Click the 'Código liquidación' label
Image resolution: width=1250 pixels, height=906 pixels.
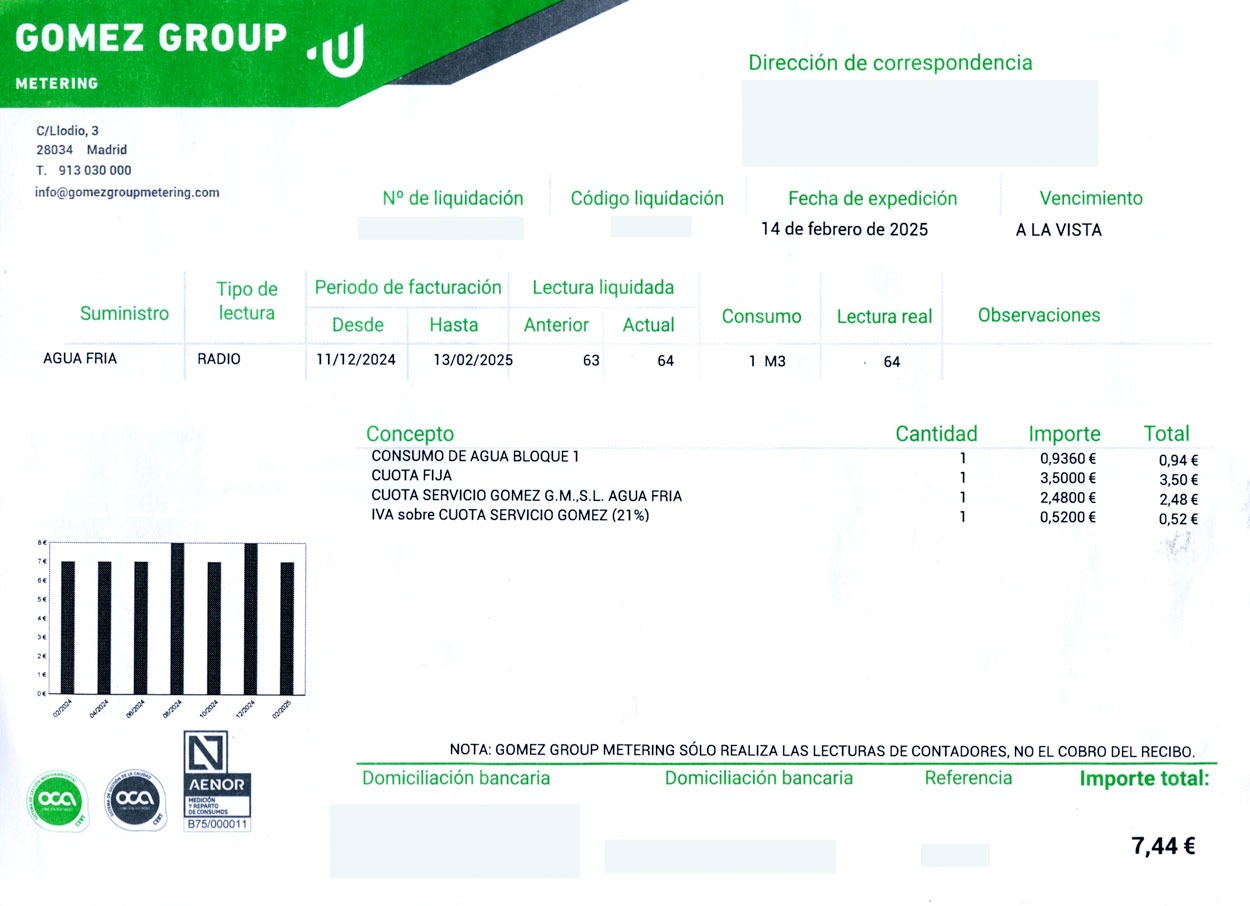pyautogui.click(x=647, y=198)
